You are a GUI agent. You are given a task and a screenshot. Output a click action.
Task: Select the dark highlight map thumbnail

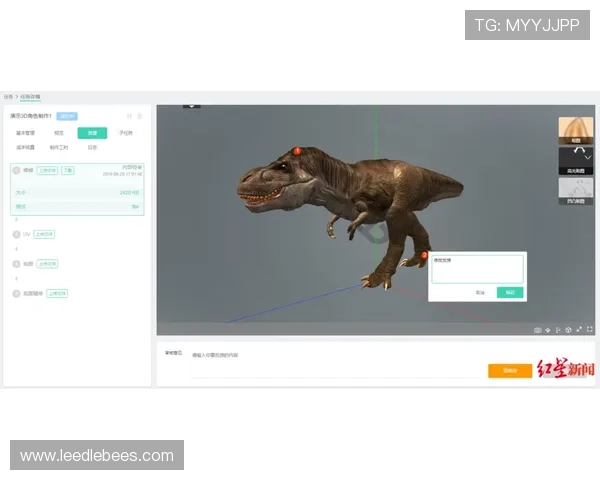(574, 160)
